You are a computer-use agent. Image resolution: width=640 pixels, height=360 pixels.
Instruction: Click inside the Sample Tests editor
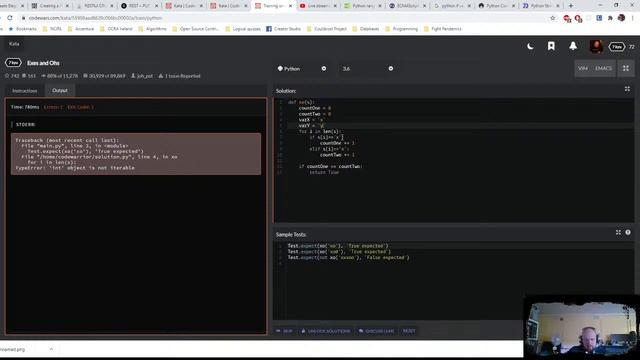point(453,280)
